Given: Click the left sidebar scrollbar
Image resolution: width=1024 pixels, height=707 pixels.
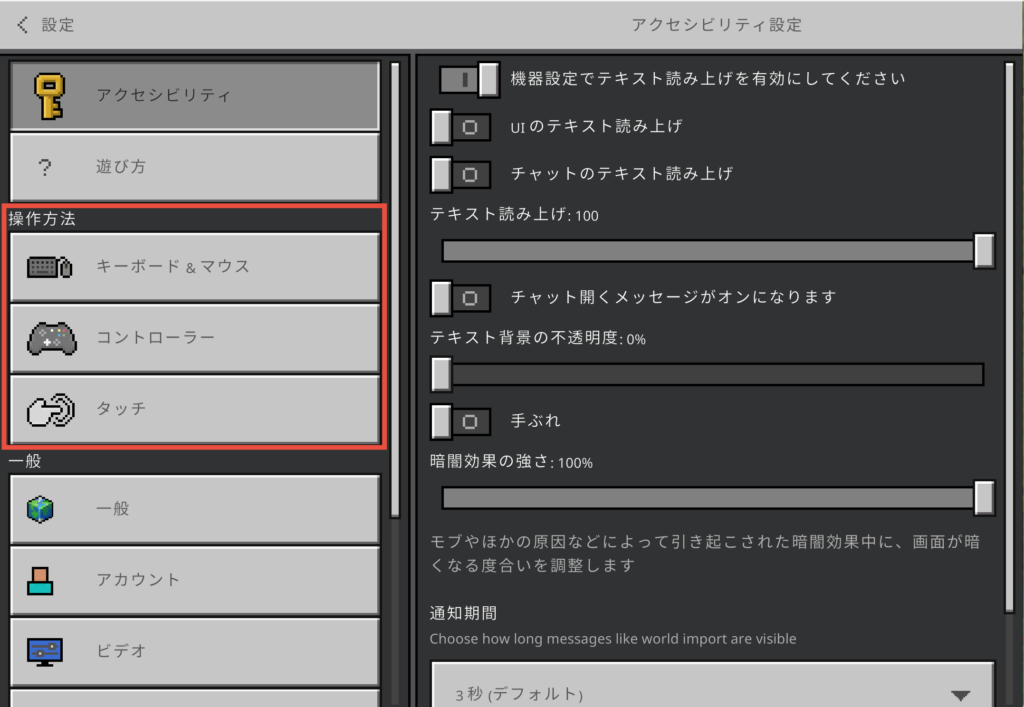Looking at the screenshot, I should pos(395,290).
